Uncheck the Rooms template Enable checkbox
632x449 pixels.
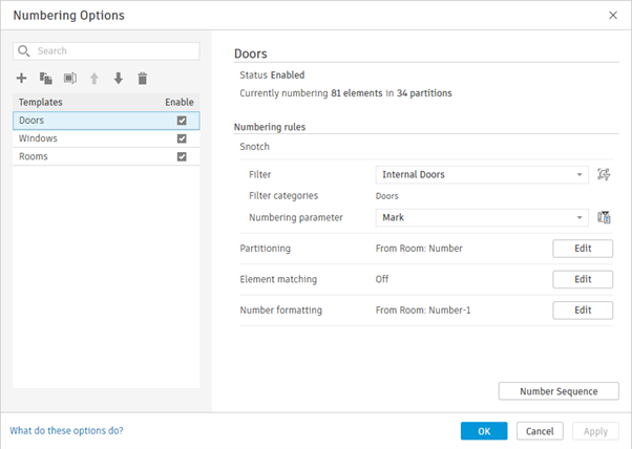coord(181,157)
